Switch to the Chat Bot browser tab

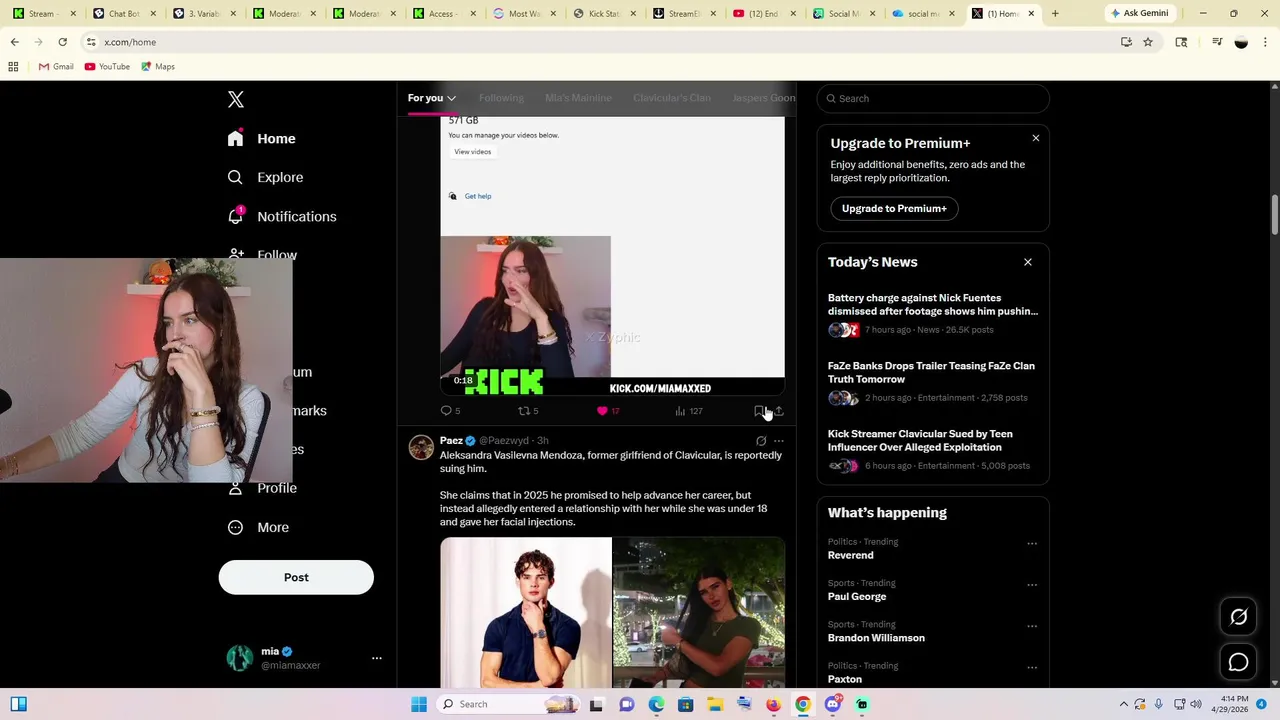point(123,14)
